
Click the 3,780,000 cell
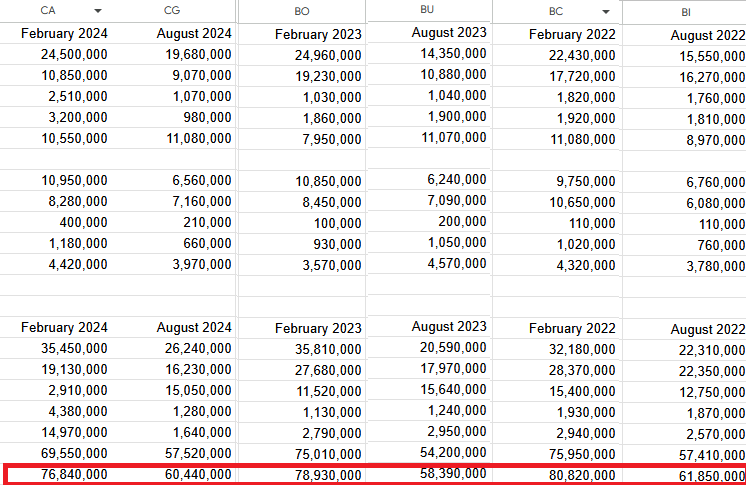pos(715,266)
